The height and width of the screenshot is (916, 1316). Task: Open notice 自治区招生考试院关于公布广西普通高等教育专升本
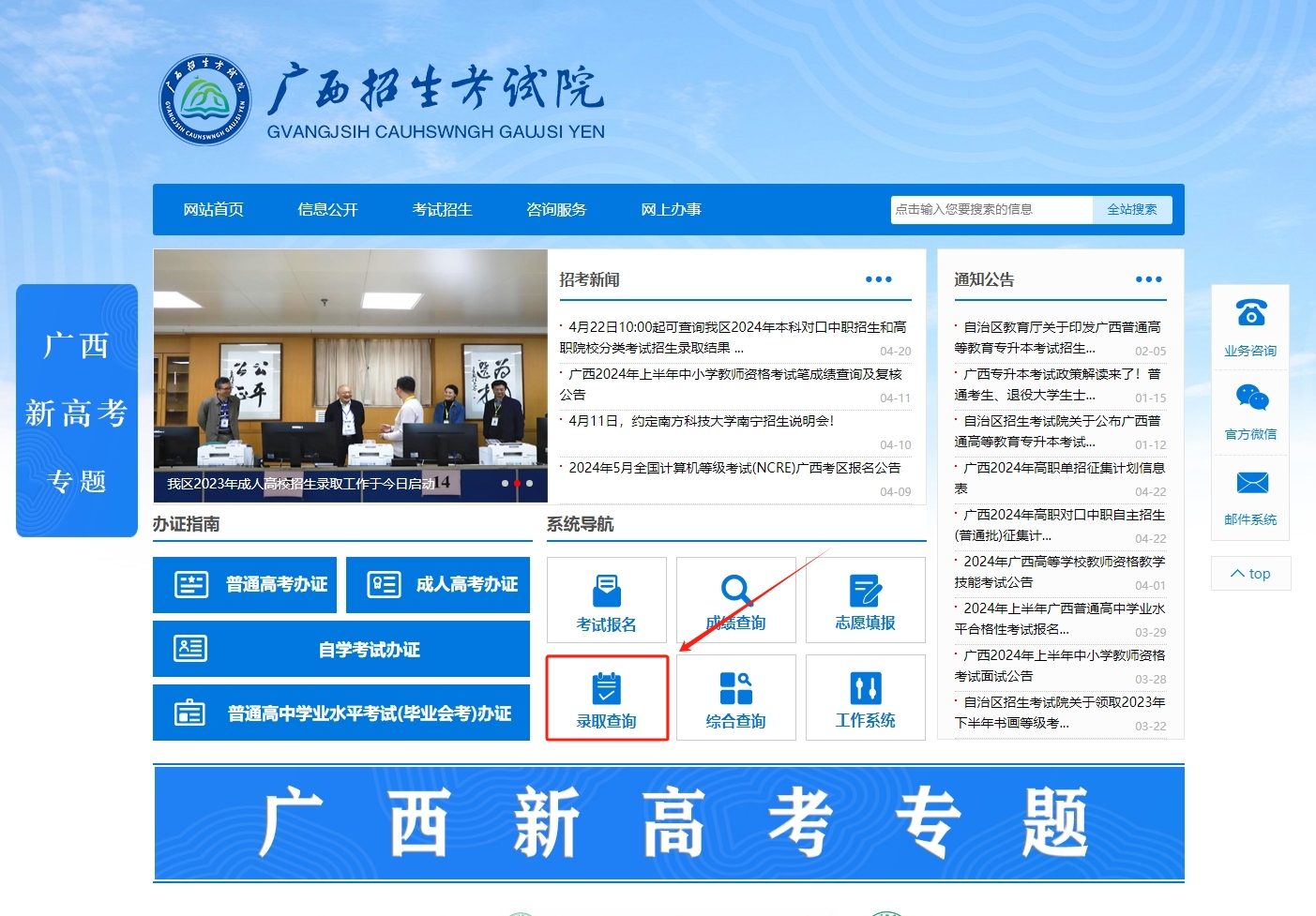coord(1058,431)
